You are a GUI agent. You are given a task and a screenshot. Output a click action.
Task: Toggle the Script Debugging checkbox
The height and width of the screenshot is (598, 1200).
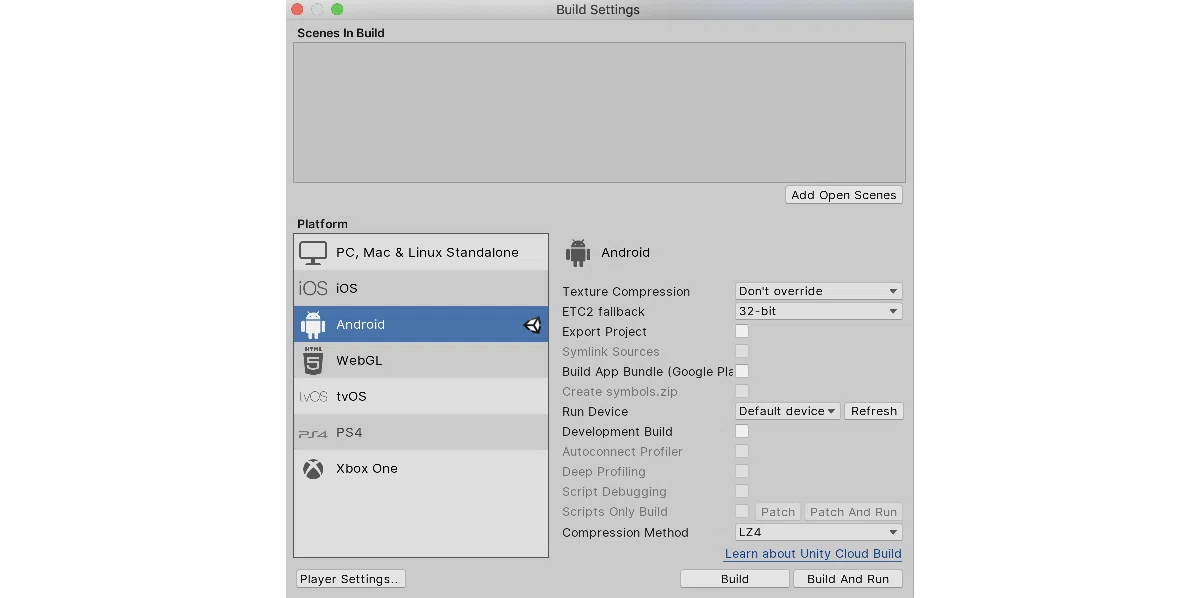[742, 491]
